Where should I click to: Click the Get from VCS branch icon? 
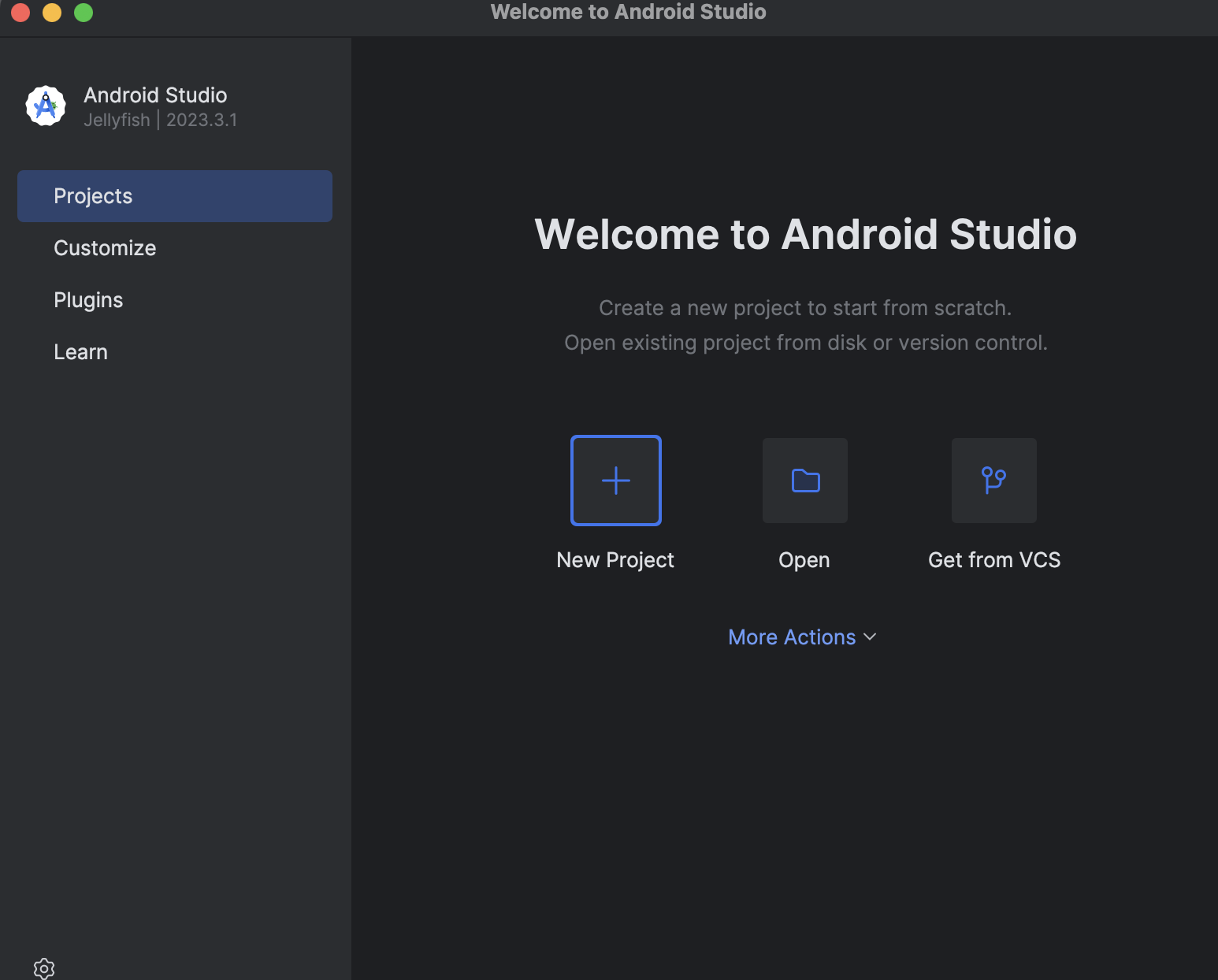click(994, 481)
